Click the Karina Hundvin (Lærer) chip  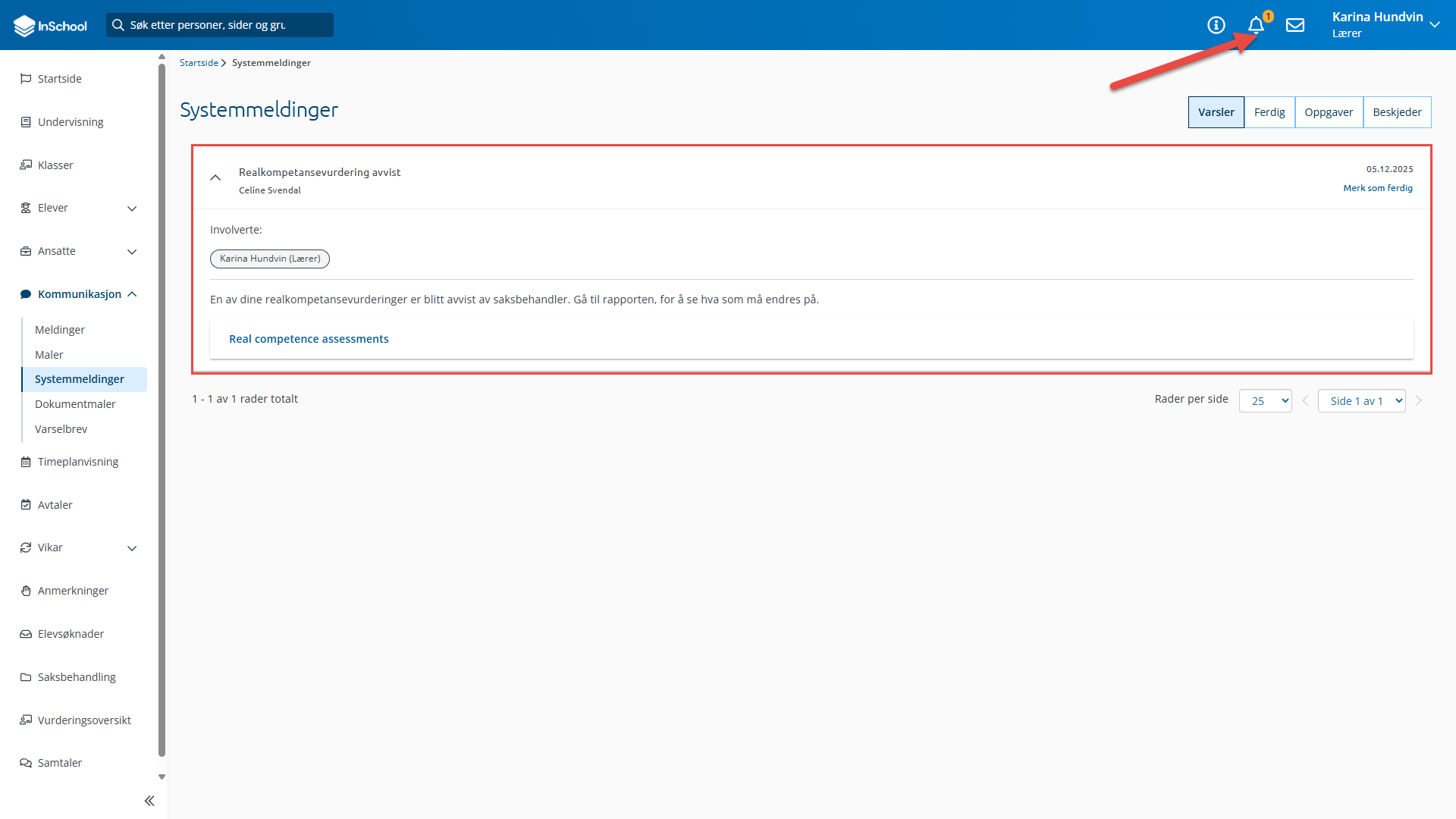[270, 259]
